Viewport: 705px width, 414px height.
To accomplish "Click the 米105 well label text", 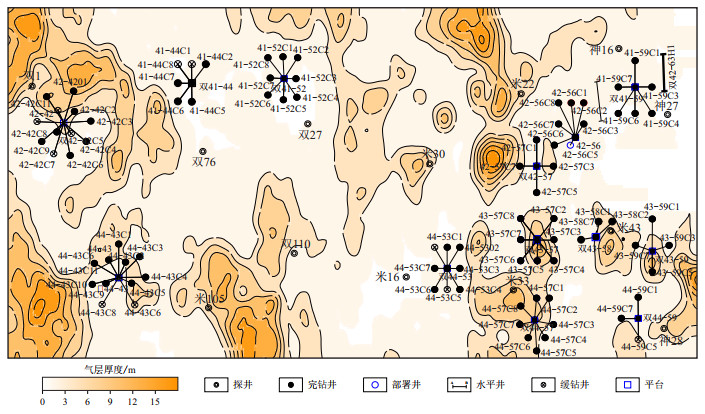I will tap(210, 298).
